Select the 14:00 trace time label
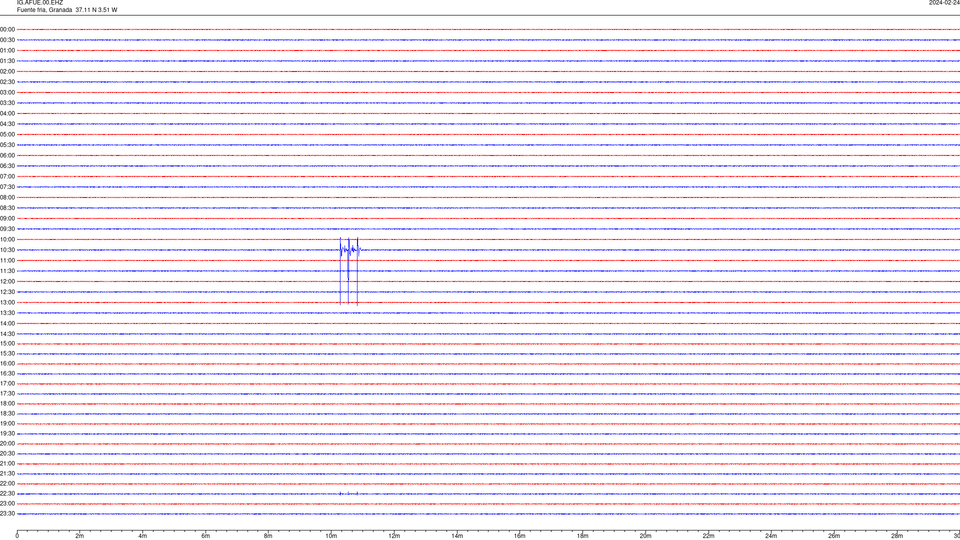 (x=7, y=323)
